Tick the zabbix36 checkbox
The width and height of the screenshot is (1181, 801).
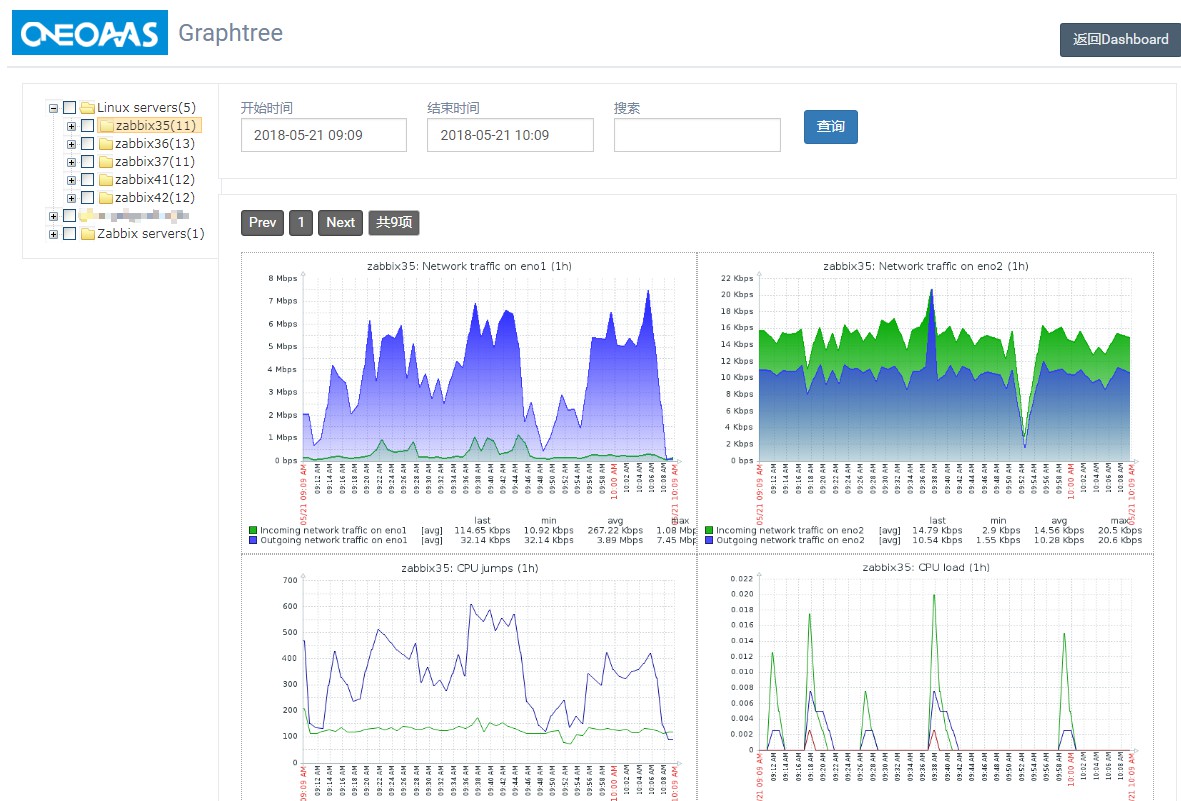coord(88,144)
